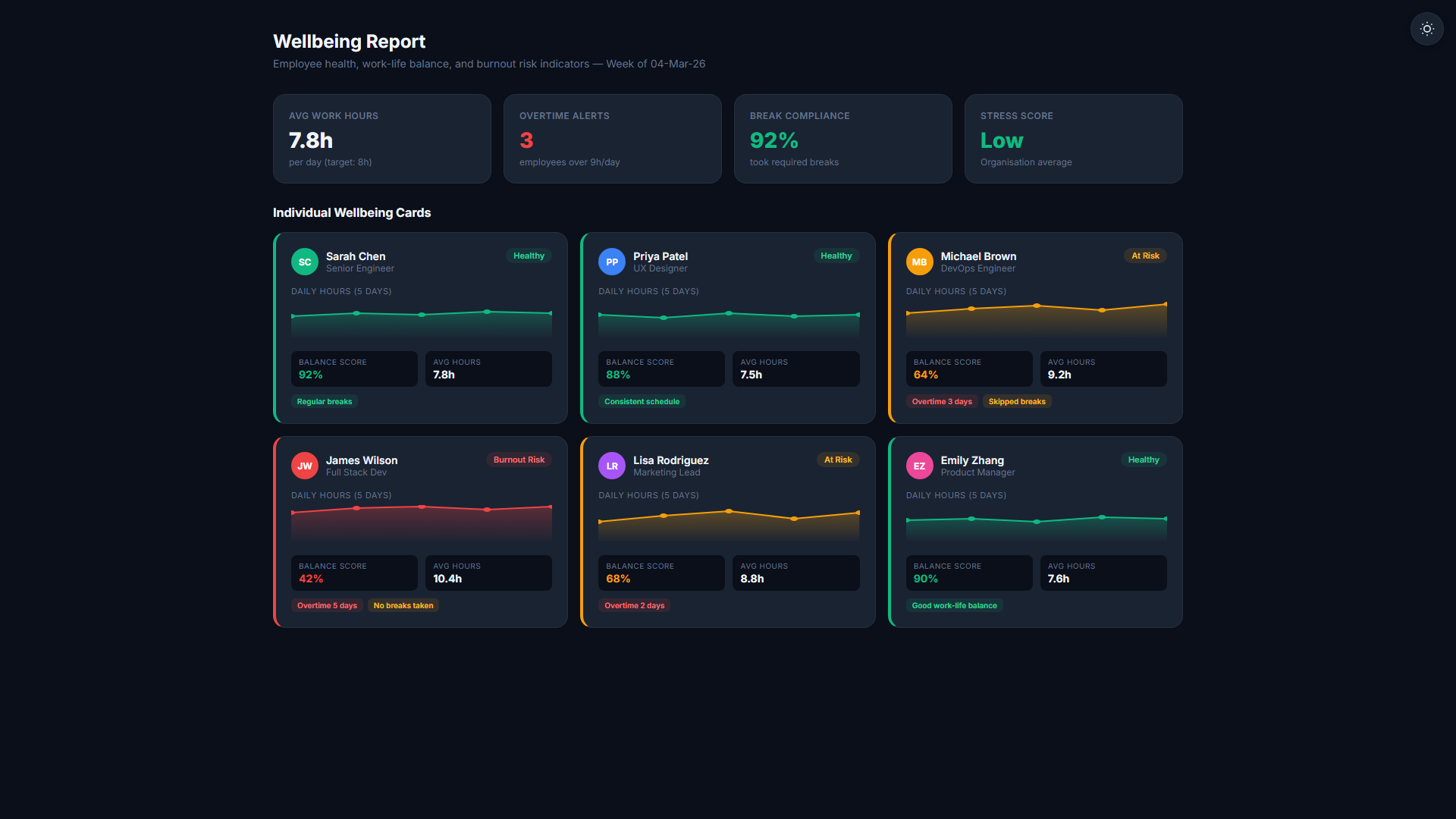Select the Stress Score Low card
The height and width of the screenshot is (819, 1456).
1073,139
